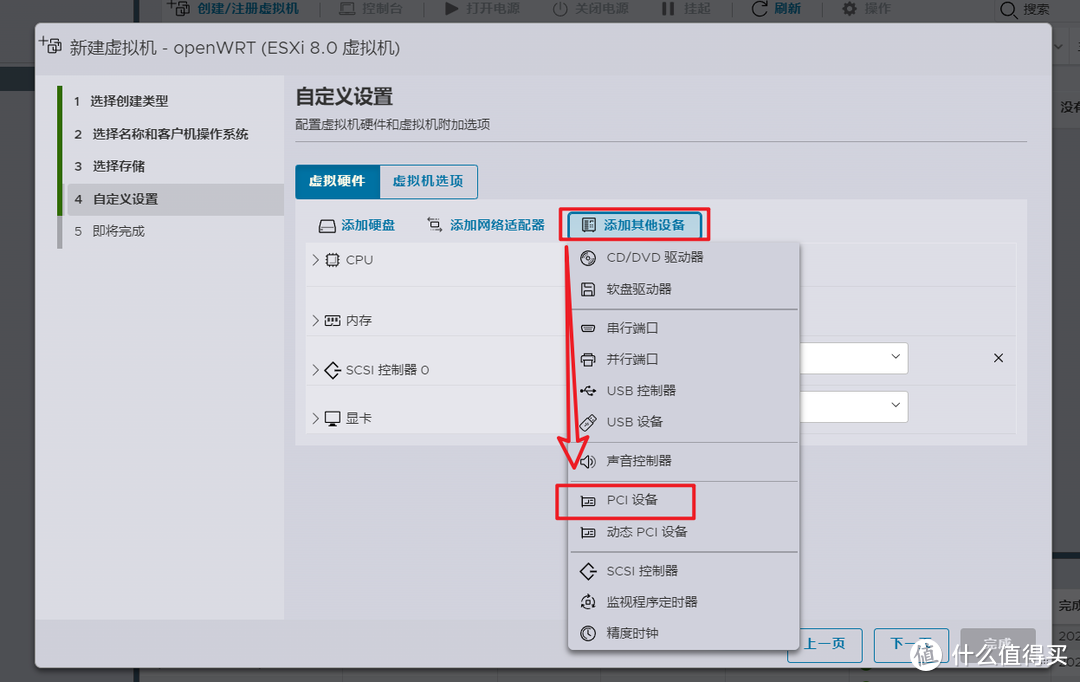1080x682 pixels.
Task: Click 挂起 in the background toolbar
Action: tap(686, 9)
